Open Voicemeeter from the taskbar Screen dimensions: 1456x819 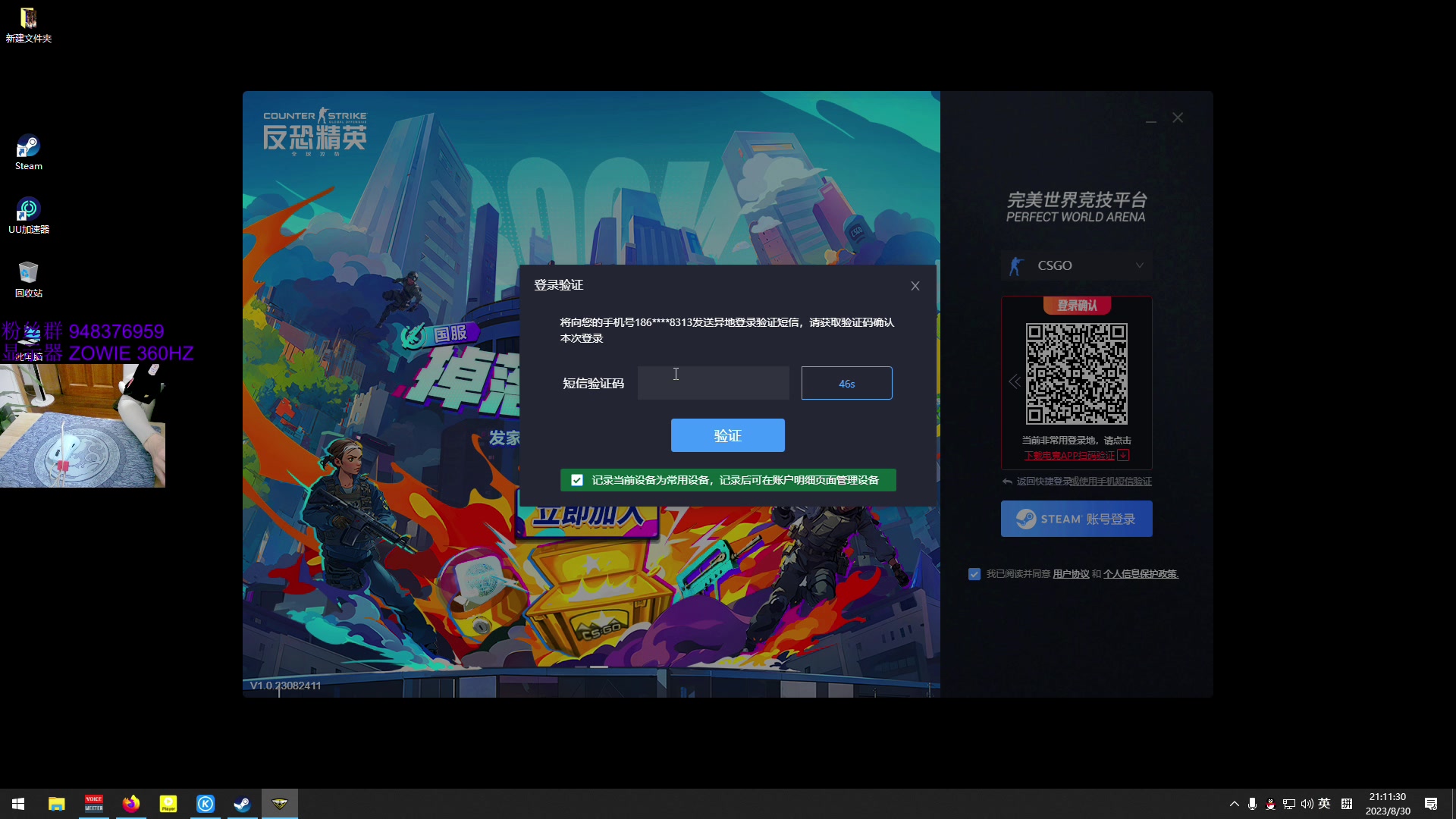[94, 804]
